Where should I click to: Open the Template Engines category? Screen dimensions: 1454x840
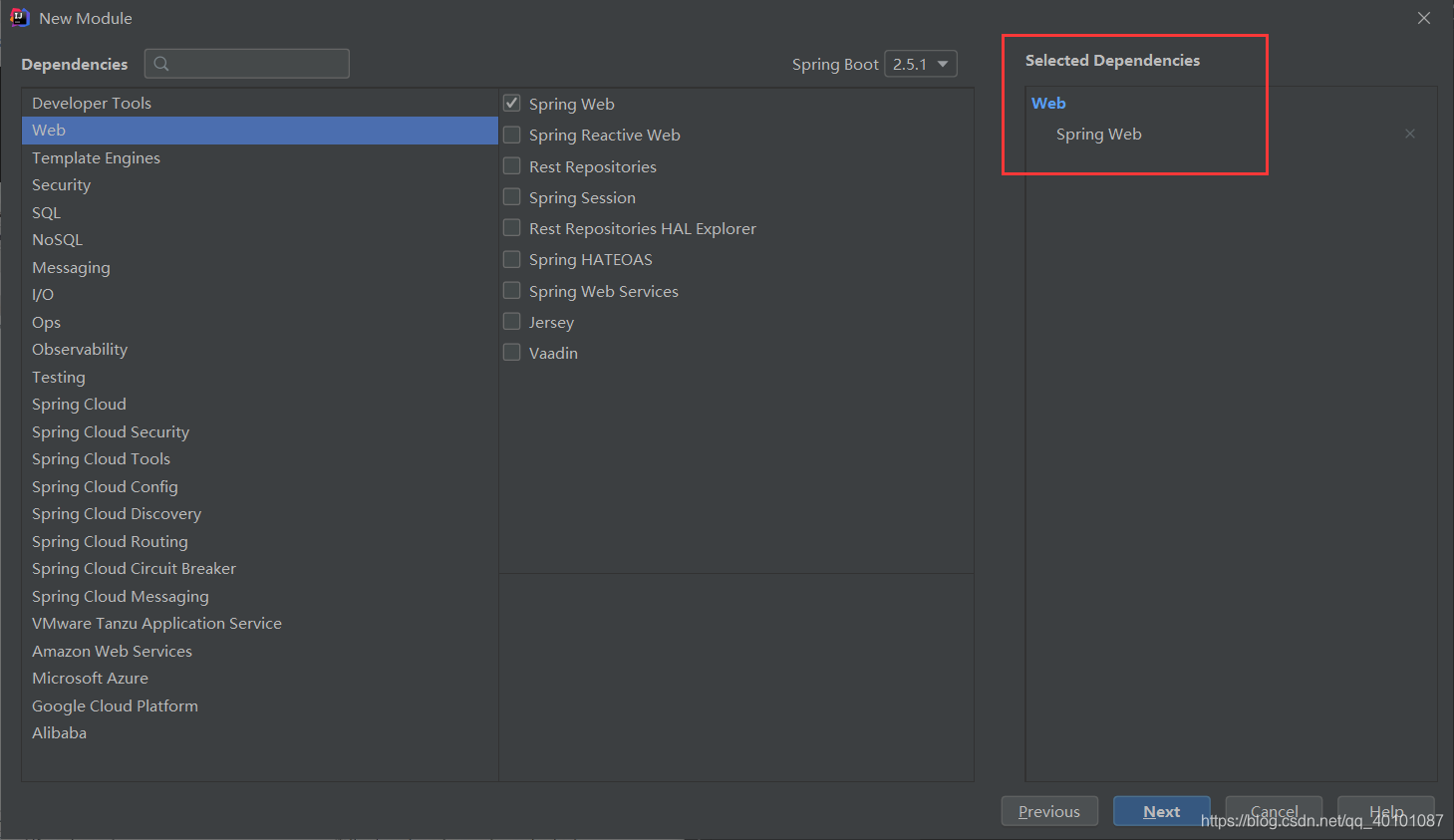coord(260,157)
